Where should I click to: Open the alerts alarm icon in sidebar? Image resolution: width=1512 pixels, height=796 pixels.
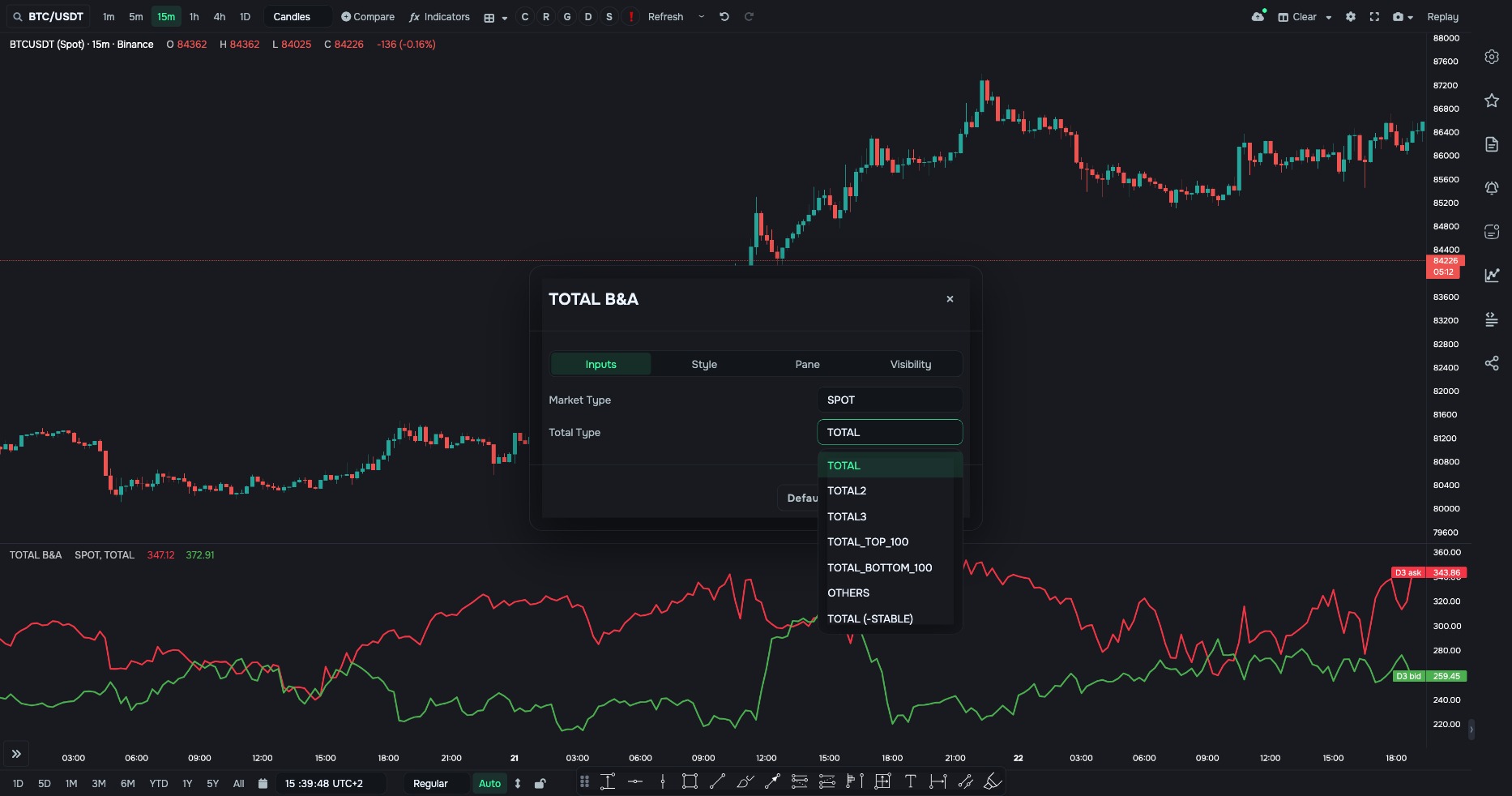(x=1492, y=188)
